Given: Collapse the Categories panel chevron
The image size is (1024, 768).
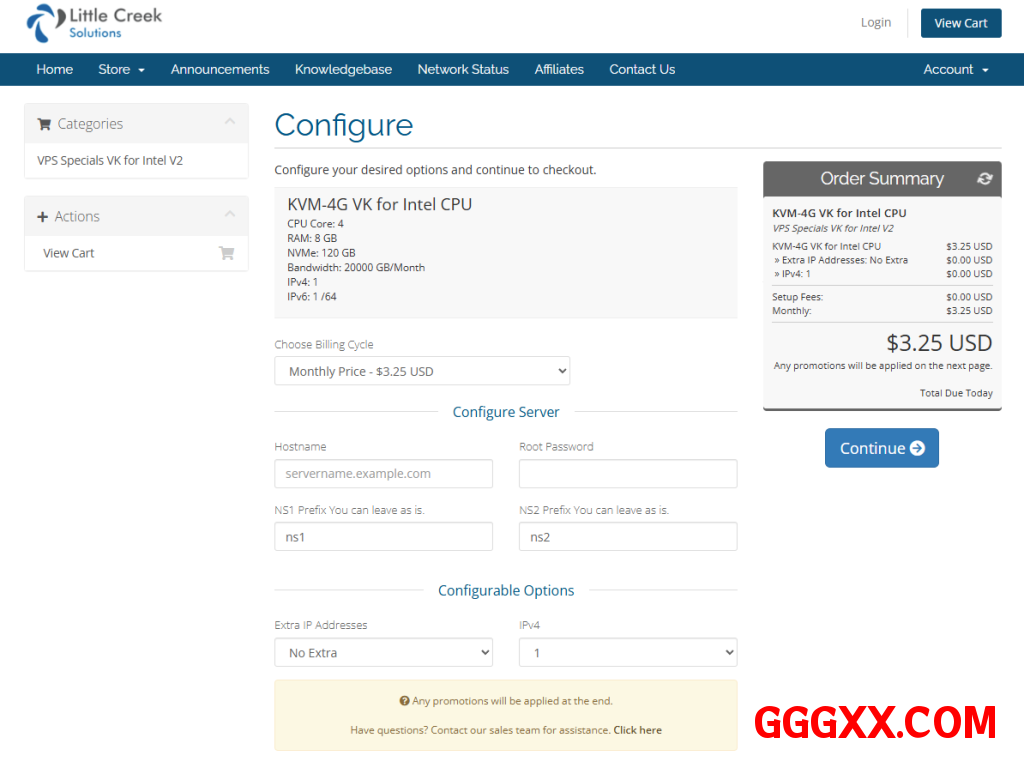Looking at the screenshot, I should coord(230,122).
